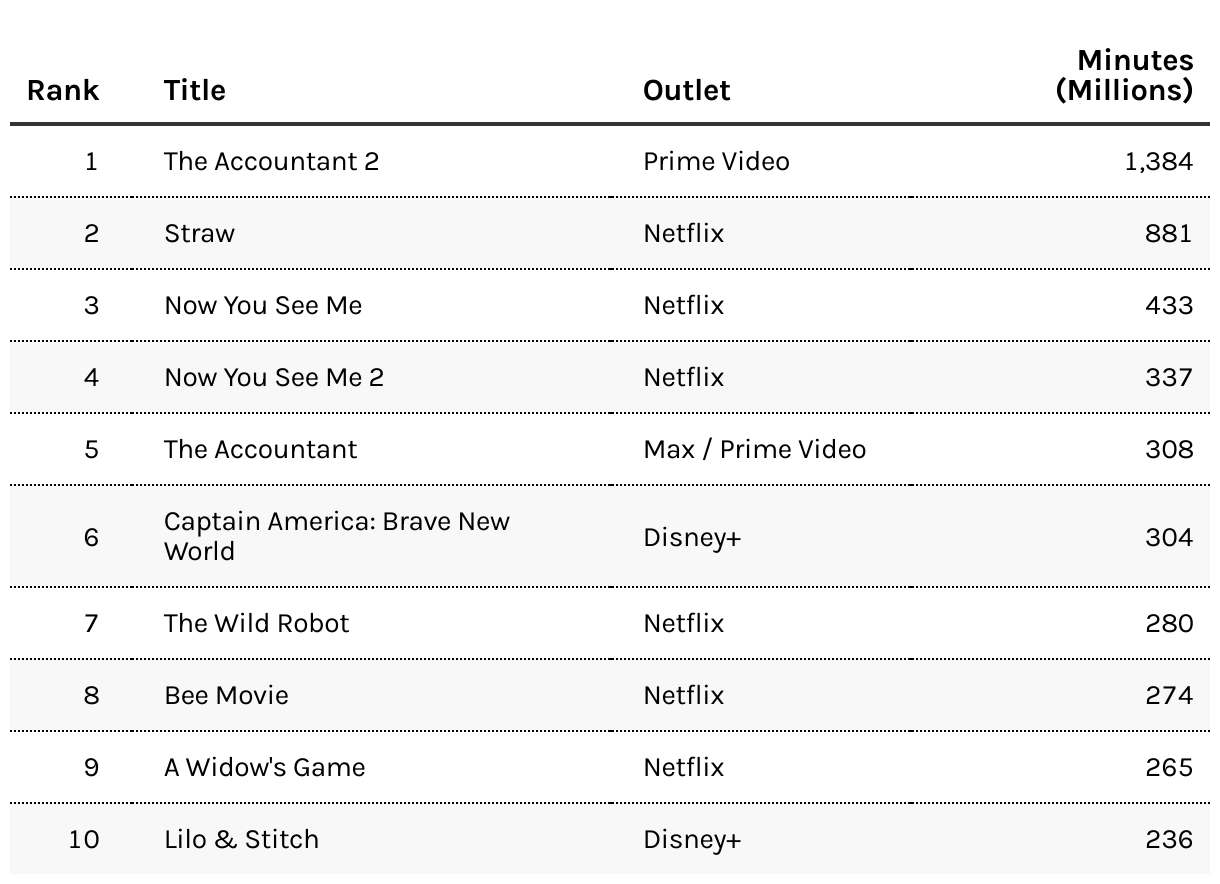
Task: Select The Accountant title in row 5
Action: [260, 449]
